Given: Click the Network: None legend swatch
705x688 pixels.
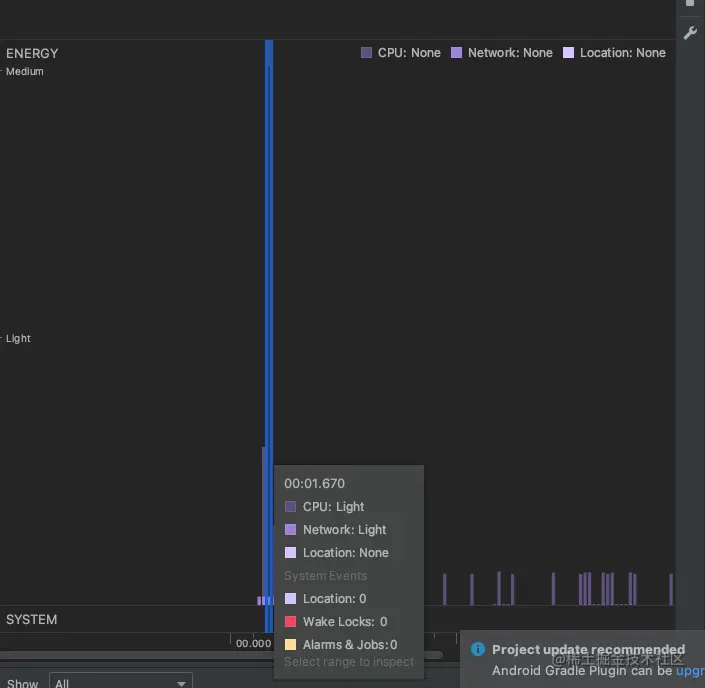Looking at the screenshot, I should [456, 53].
